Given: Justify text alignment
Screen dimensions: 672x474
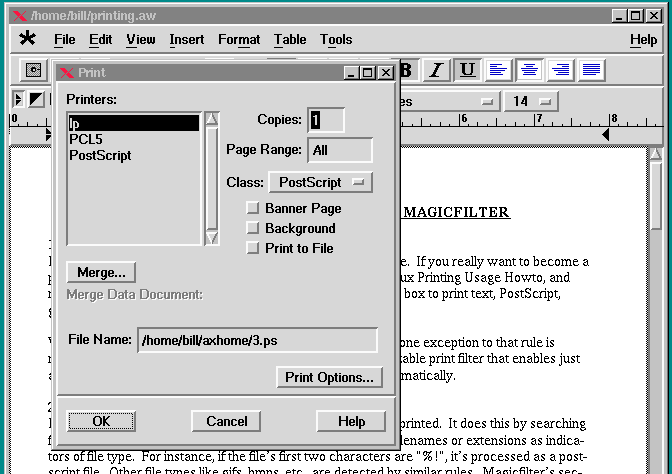Looking at the screenshot, I should coord(591,70).
